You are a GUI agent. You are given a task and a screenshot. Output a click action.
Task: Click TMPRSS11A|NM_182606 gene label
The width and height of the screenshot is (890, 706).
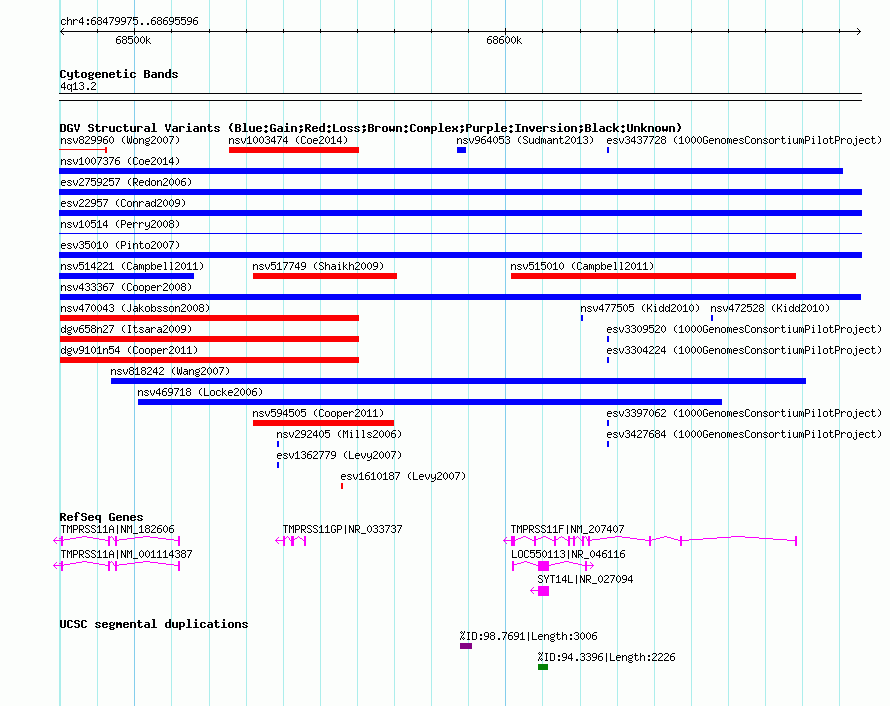[x=117, y=529]
